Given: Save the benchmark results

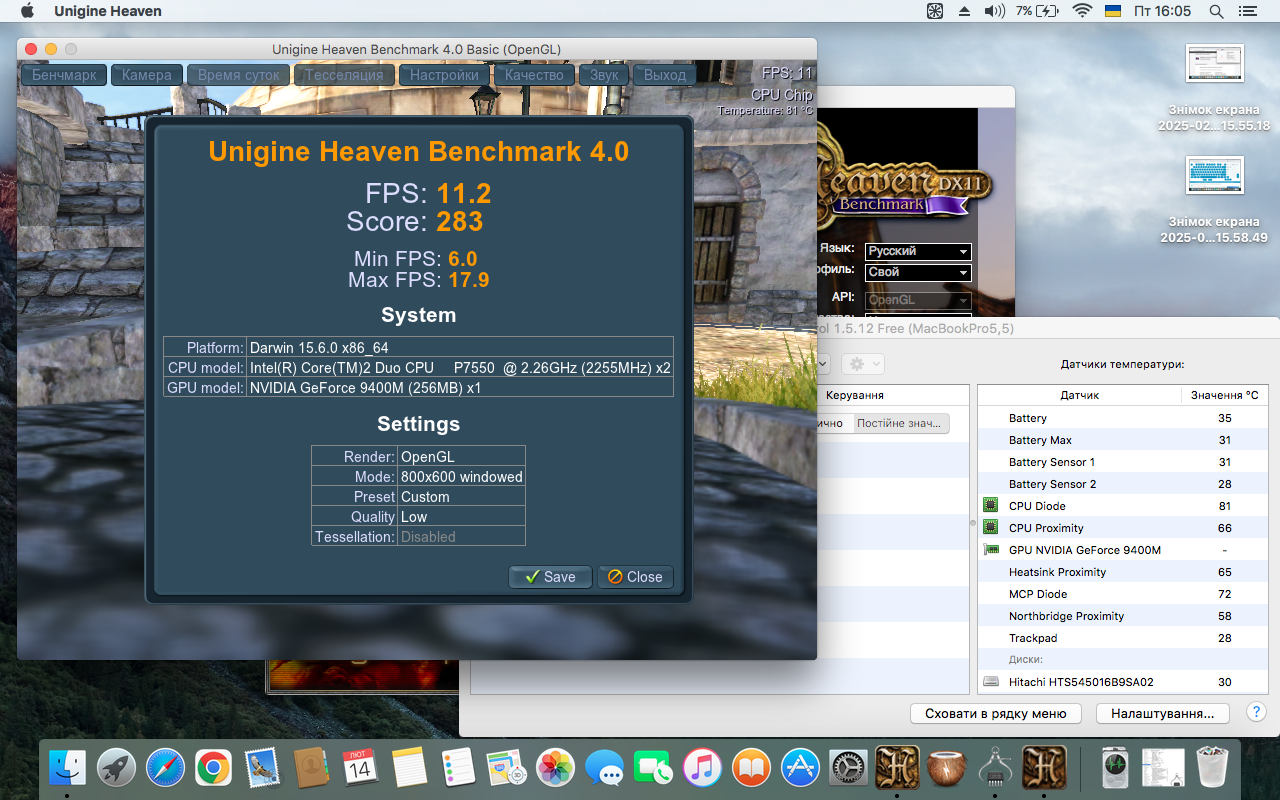Looking at the screenshot, I should (x=550, y=577).
